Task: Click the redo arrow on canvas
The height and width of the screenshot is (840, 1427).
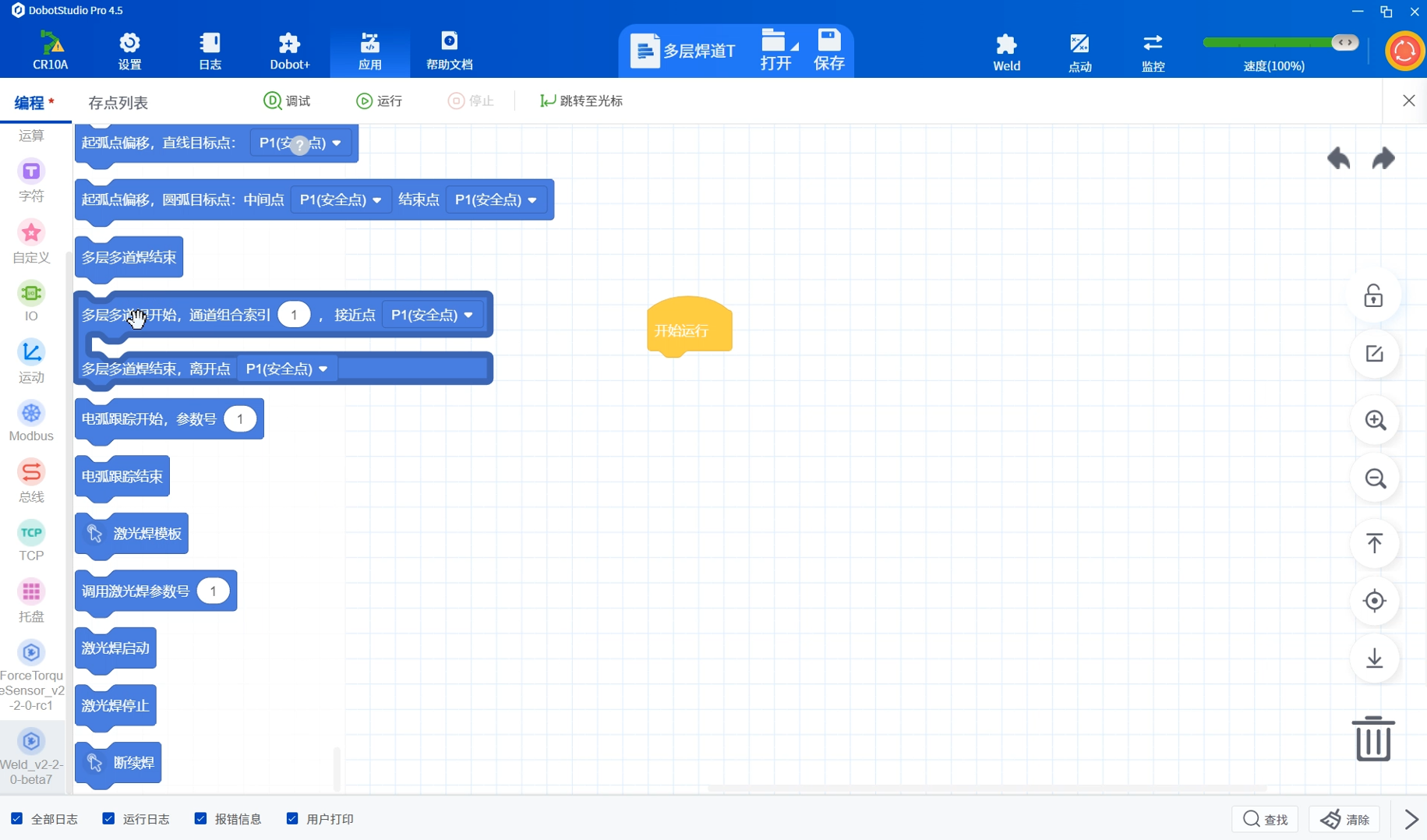Action: tap(1383, 159)
